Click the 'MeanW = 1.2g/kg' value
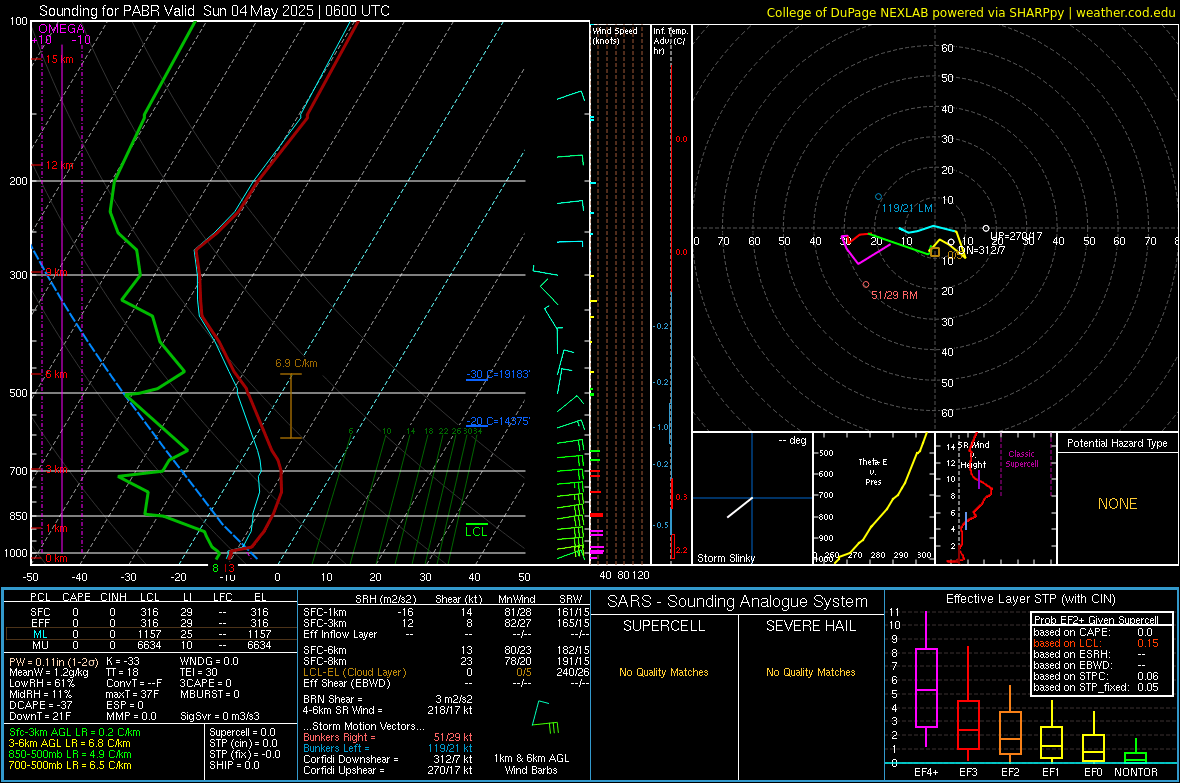The height and width of the screenshot is (783, 1180). click(x=49, y=672)
